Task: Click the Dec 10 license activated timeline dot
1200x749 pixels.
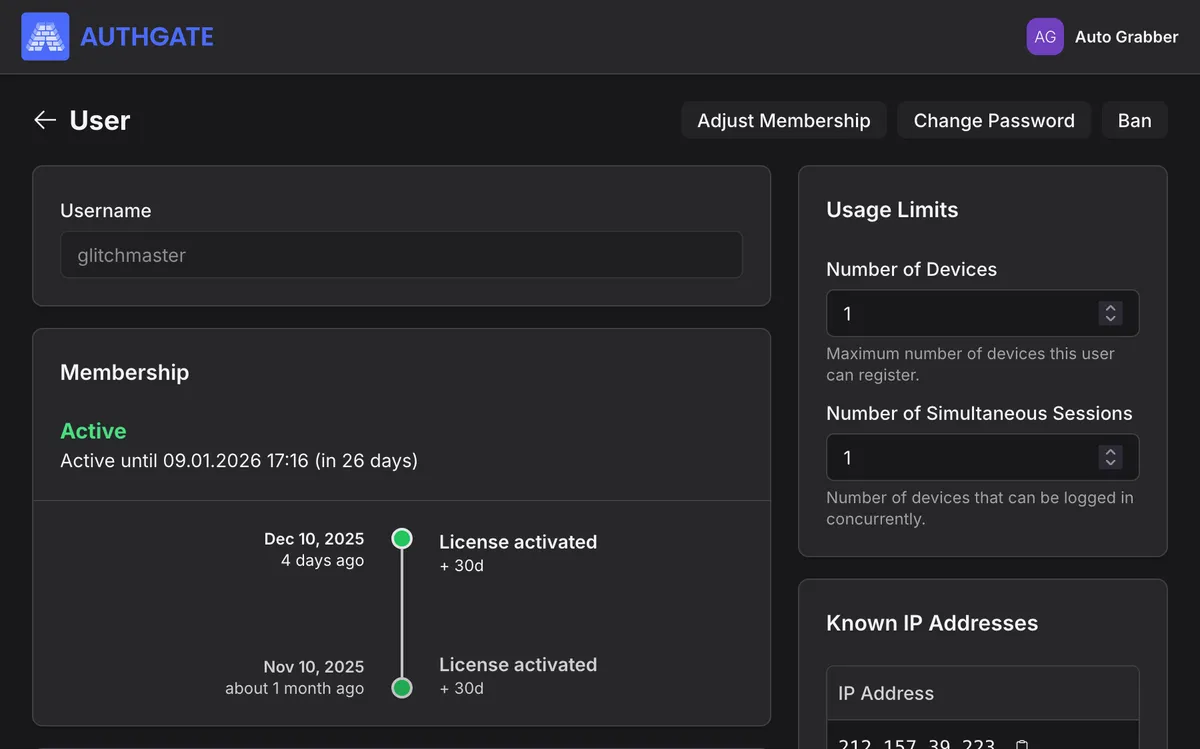Action: [x=401, y=538]
